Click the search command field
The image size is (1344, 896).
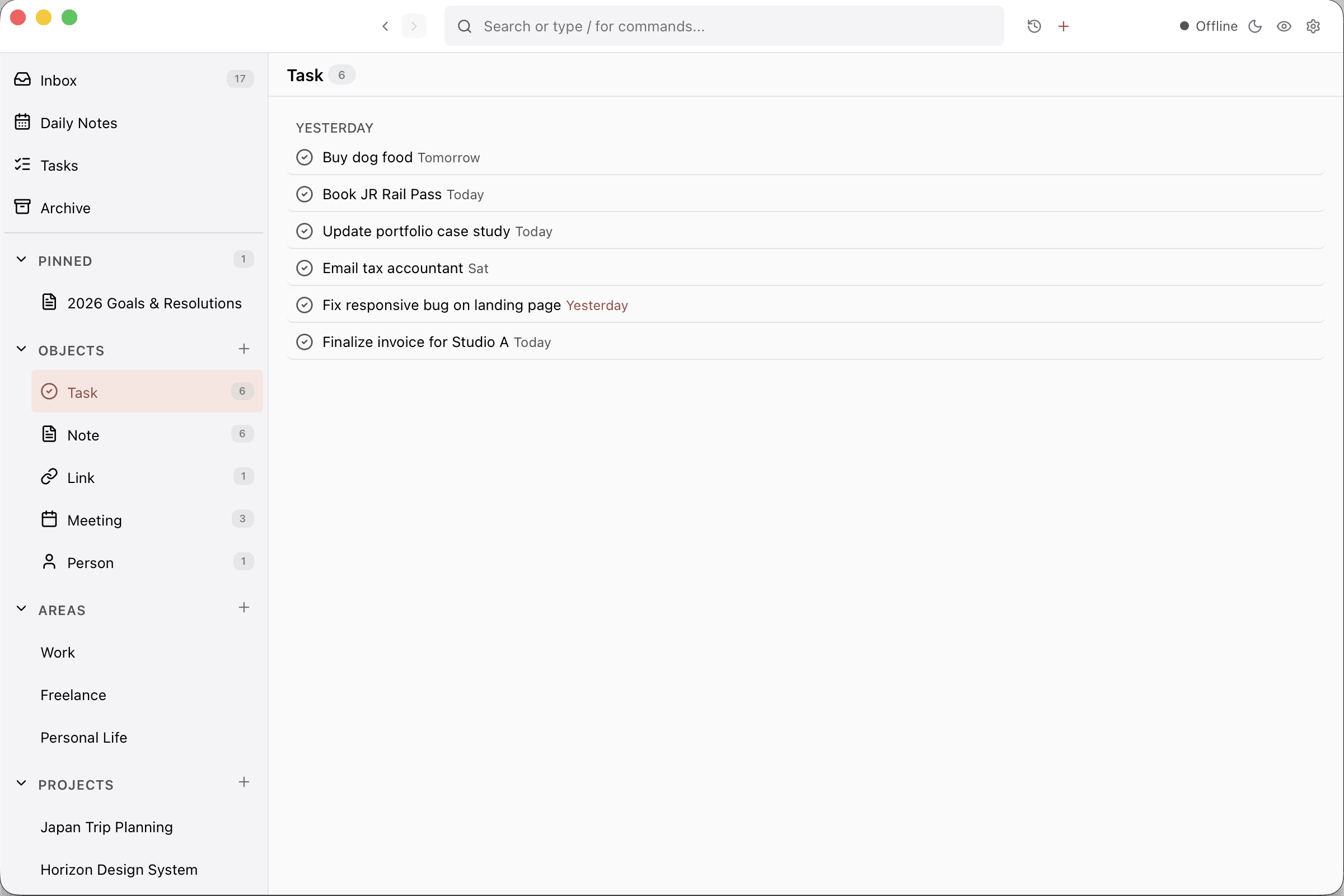pyautogui.click(x=723, y=26)
